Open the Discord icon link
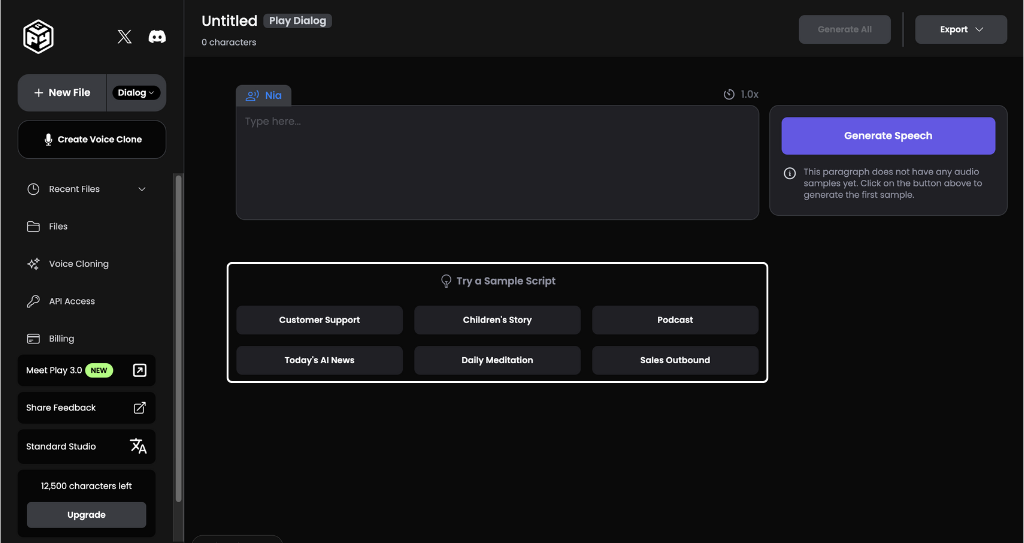This screenshot has height=543, width=1024. click(x=157, y=37)
